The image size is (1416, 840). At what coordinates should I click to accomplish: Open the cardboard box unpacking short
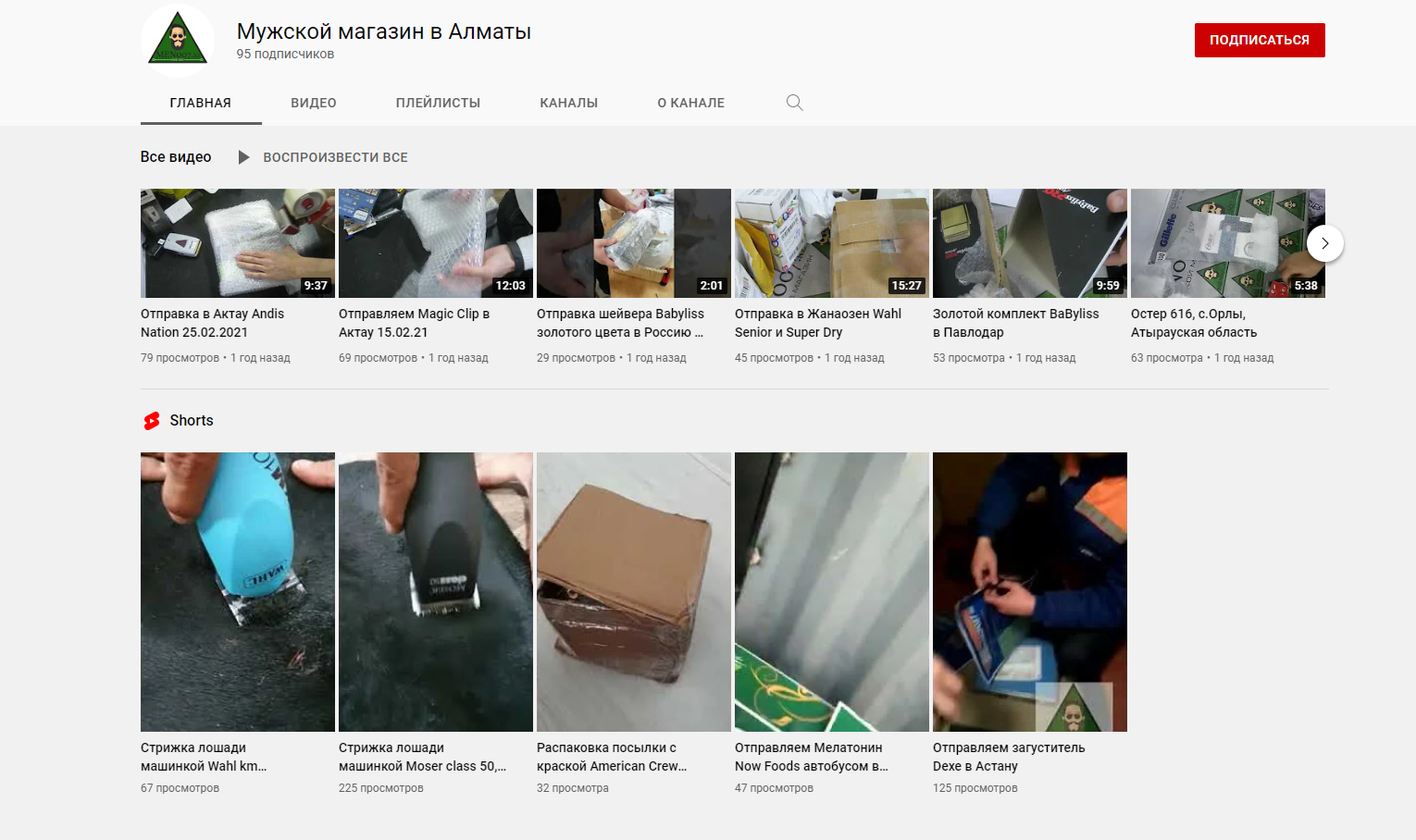(634, 592)
